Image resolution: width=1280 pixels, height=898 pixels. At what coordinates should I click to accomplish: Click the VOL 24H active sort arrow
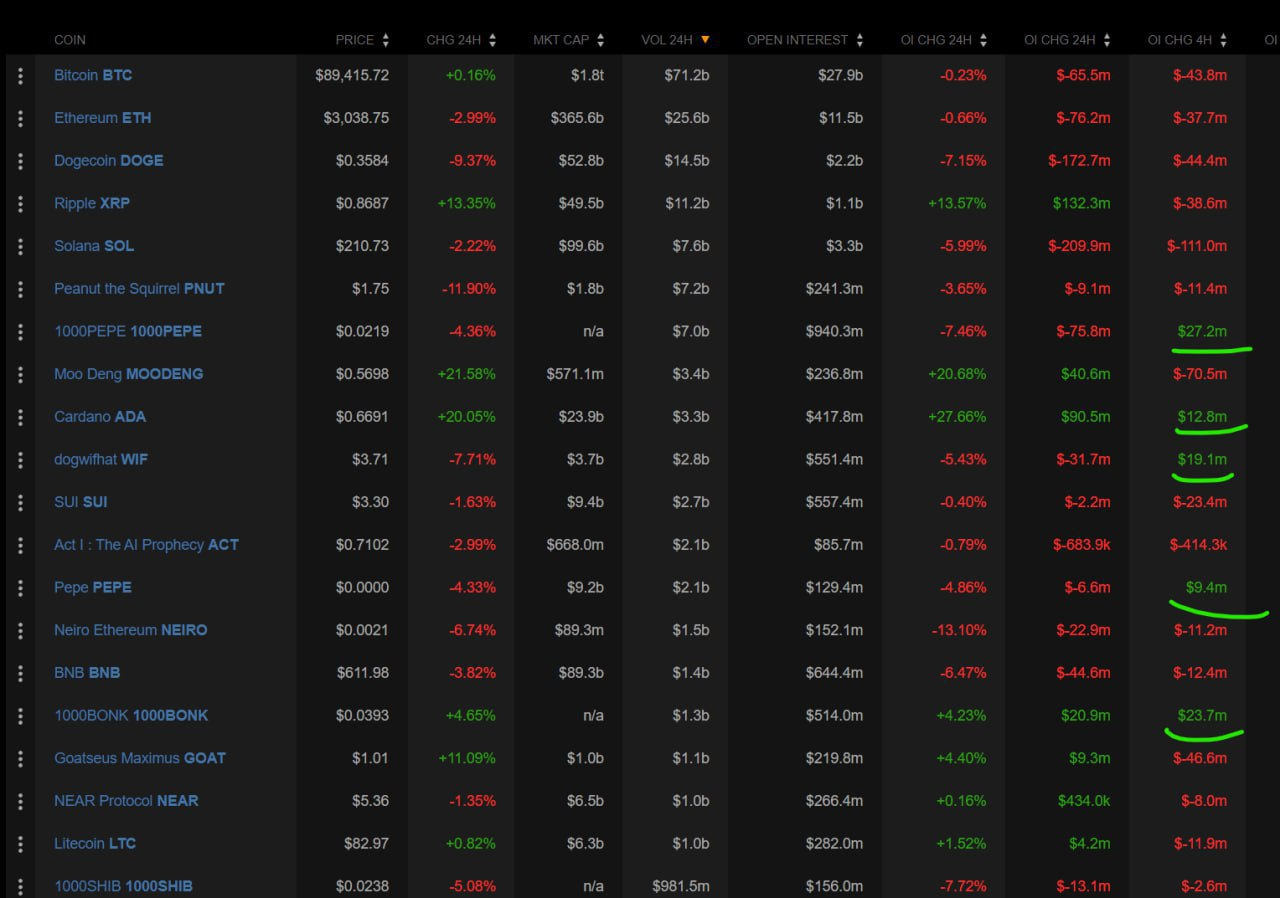705,40
